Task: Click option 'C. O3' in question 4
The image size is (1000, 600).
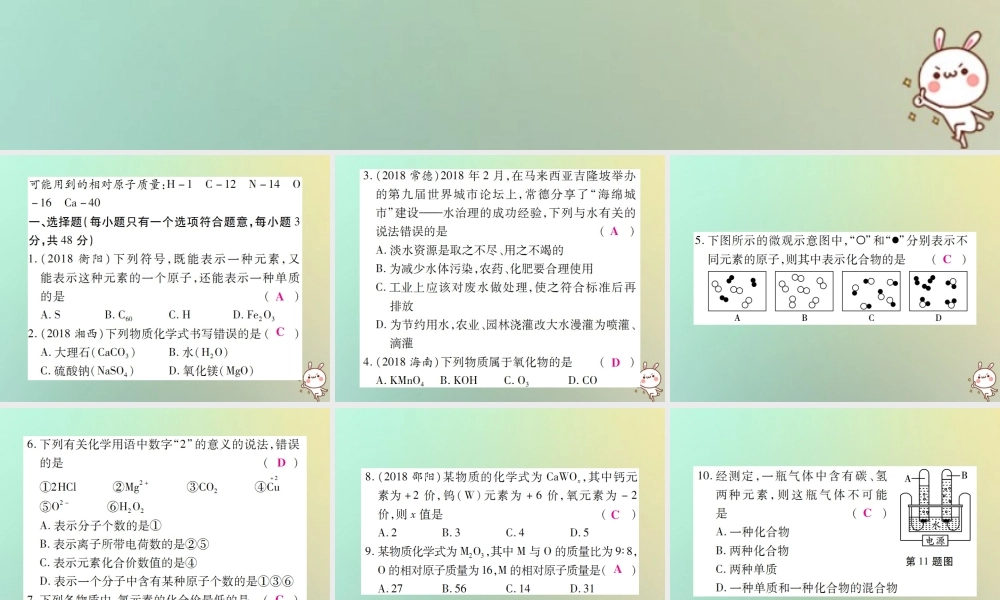Action: tap(517, 381)
